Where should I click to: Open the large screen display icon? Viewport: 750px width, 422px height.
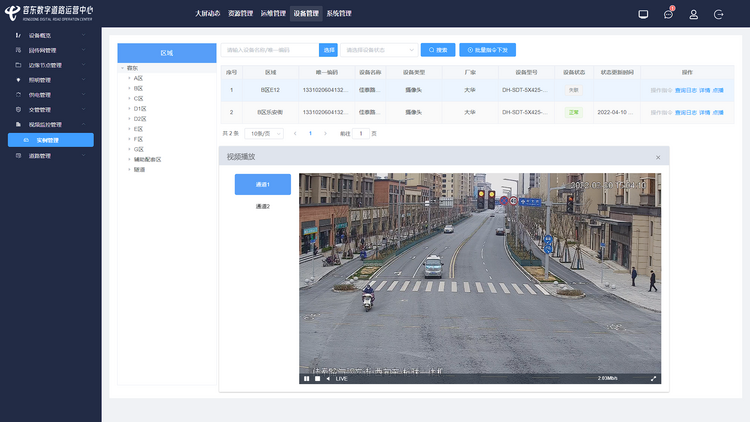(x=643, y=14)
